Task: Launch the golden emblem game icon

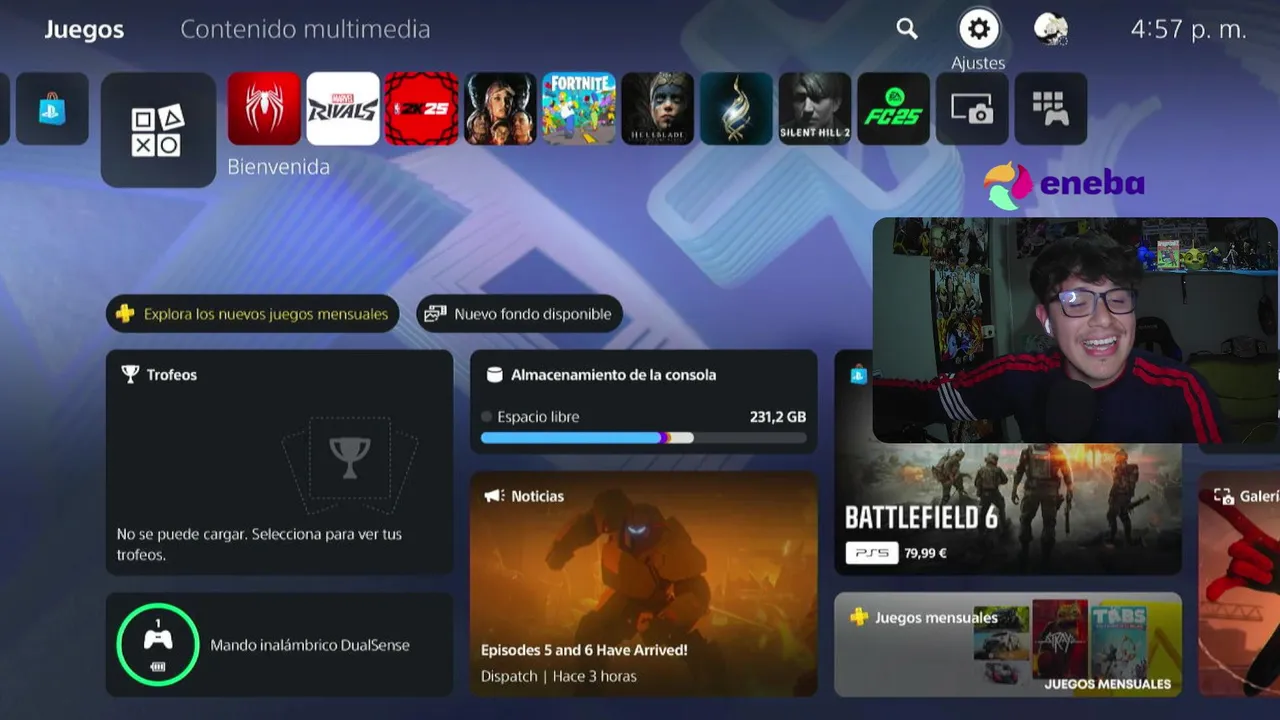Action: [x=736, y=109]
